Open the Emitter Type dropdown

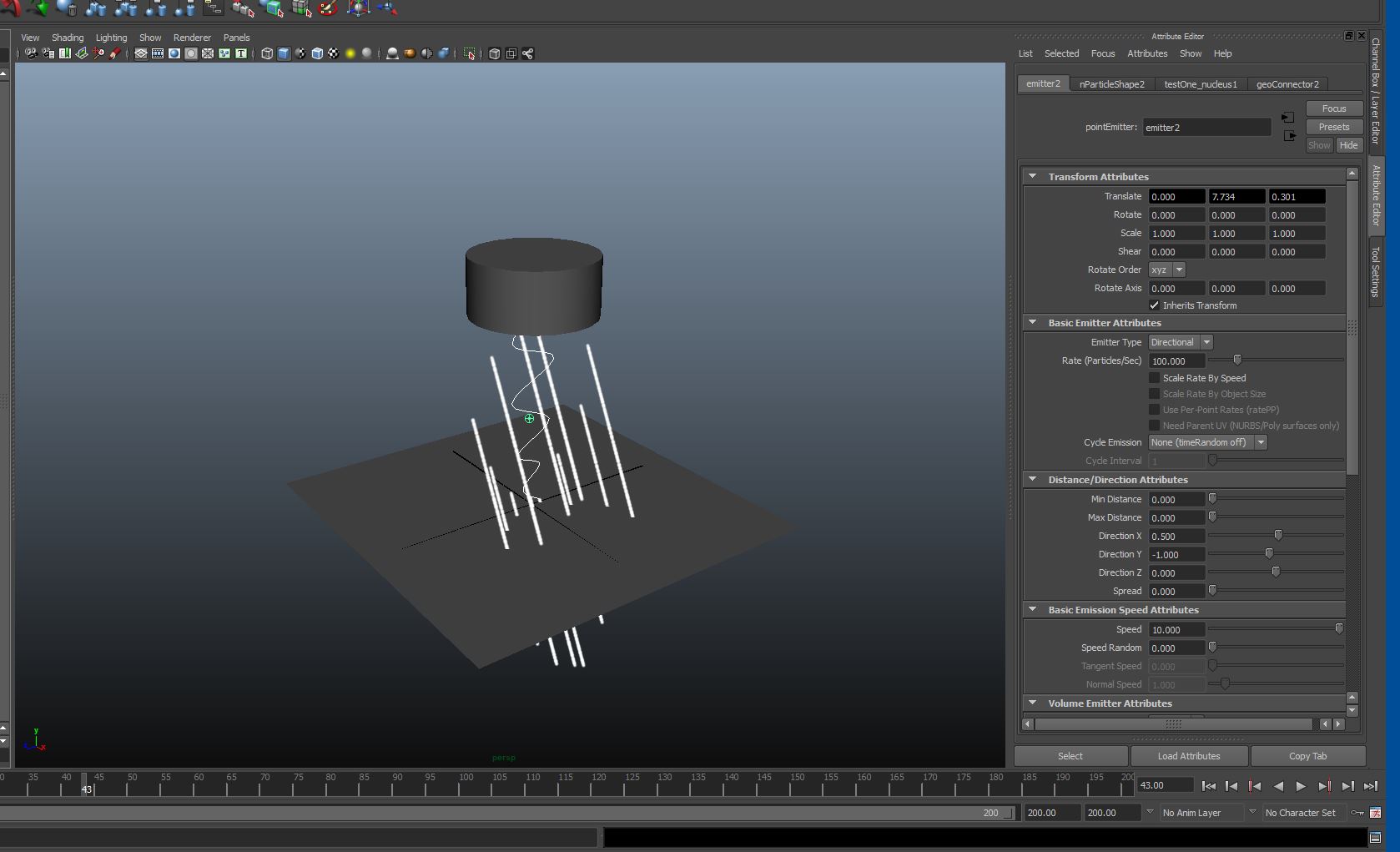point(1180,342)
